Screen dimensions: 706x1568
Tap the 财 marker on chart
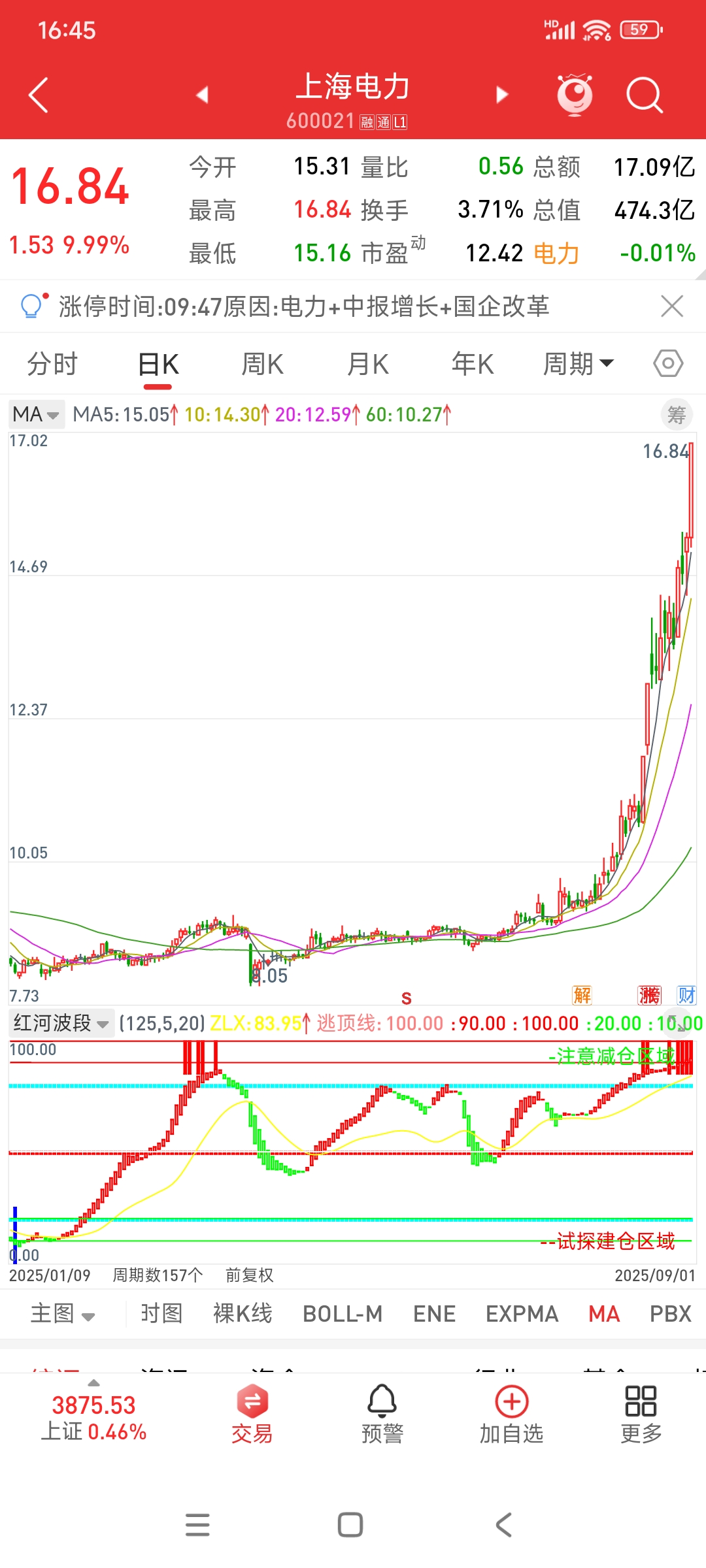[686, 996]
